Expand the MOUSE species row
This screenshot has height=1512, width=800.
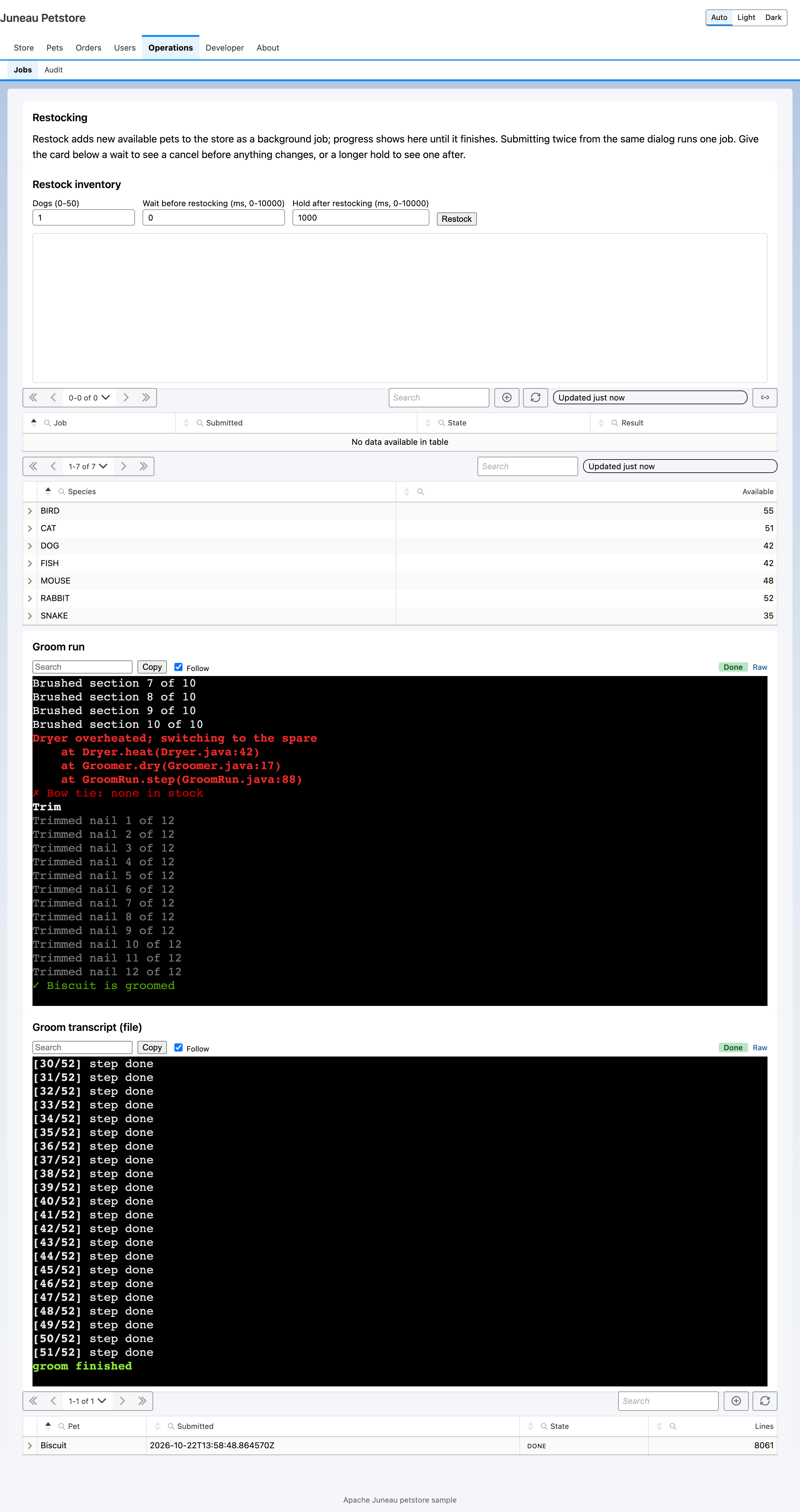coord(30,580)
